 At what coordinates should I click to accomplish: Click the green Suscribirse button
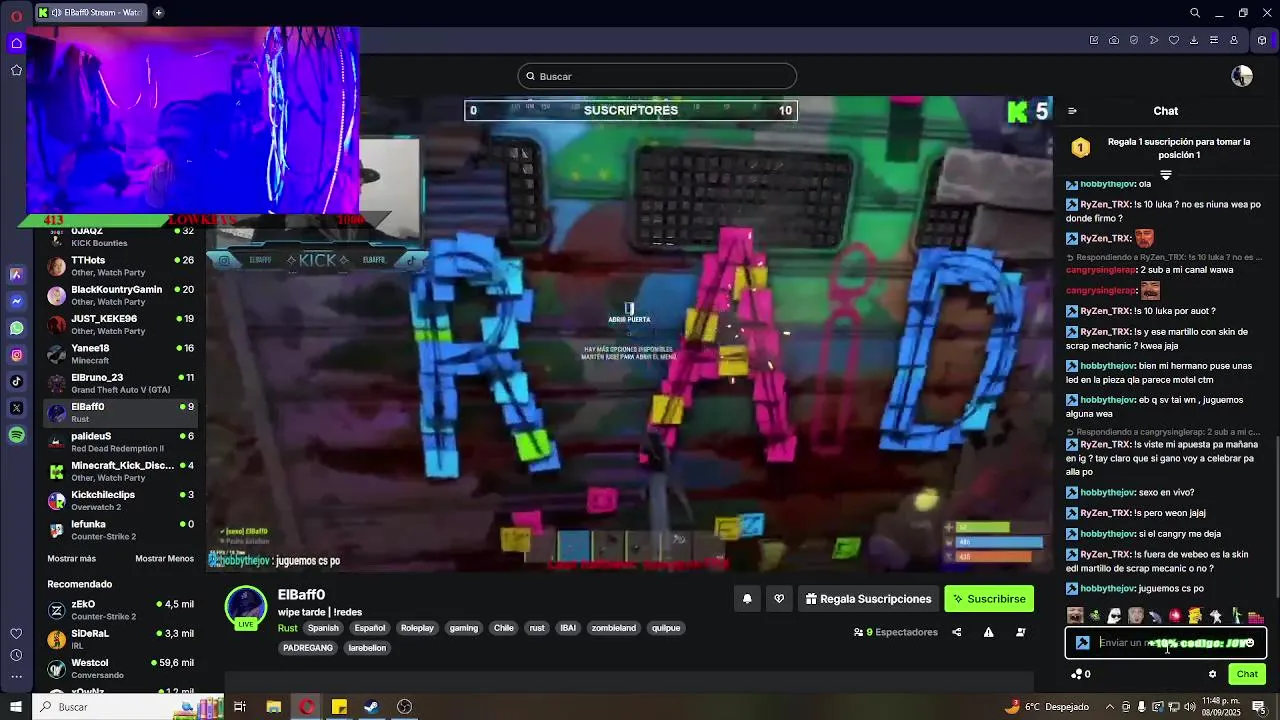989,599
